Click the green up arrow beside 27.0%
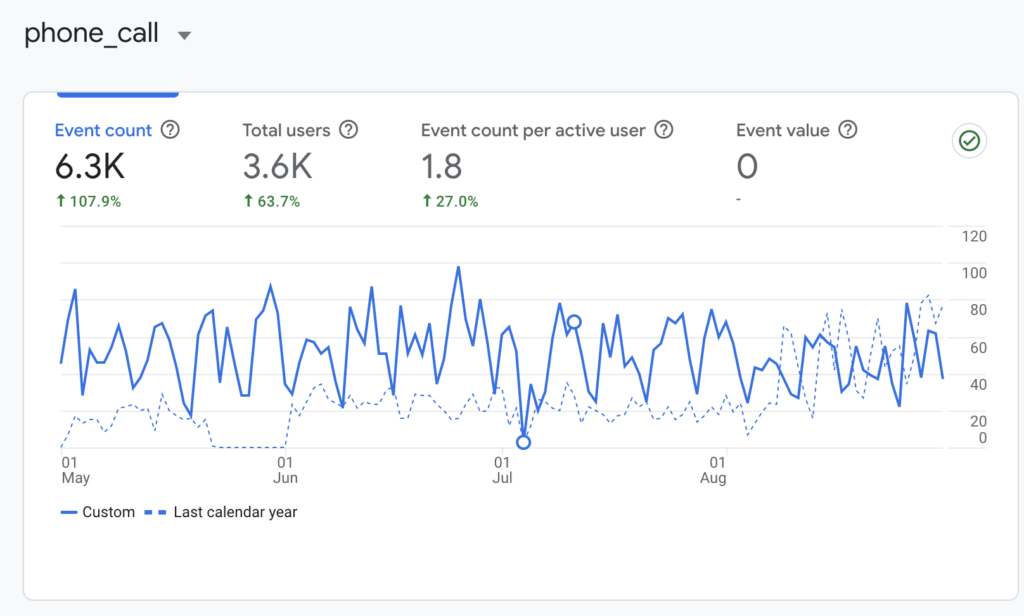Image resolution: width=1024 pixels, height=616 pixels. click(x=426, y=201)
